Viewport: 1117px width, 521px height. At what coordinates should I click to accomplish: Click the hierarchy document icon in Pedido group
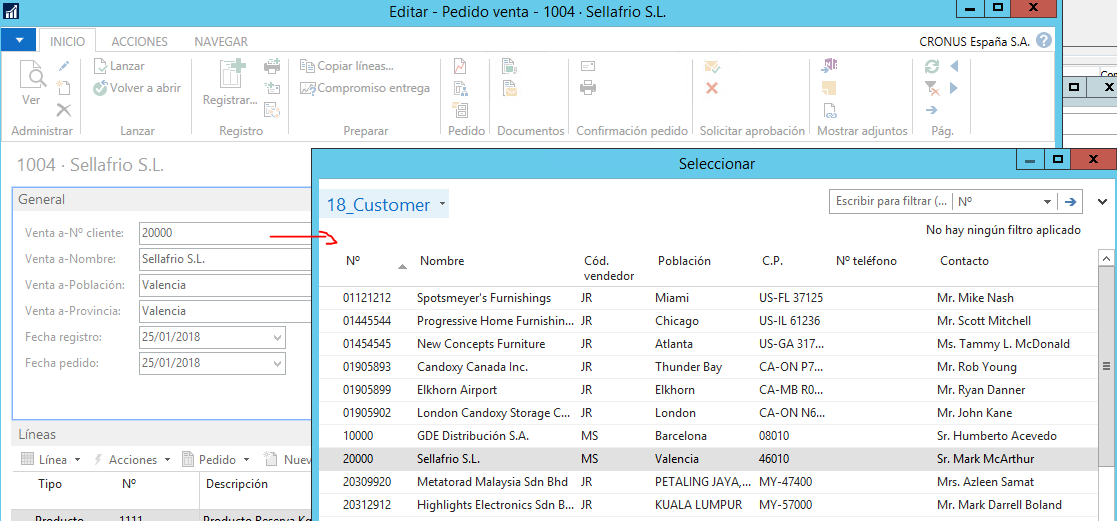460,88
